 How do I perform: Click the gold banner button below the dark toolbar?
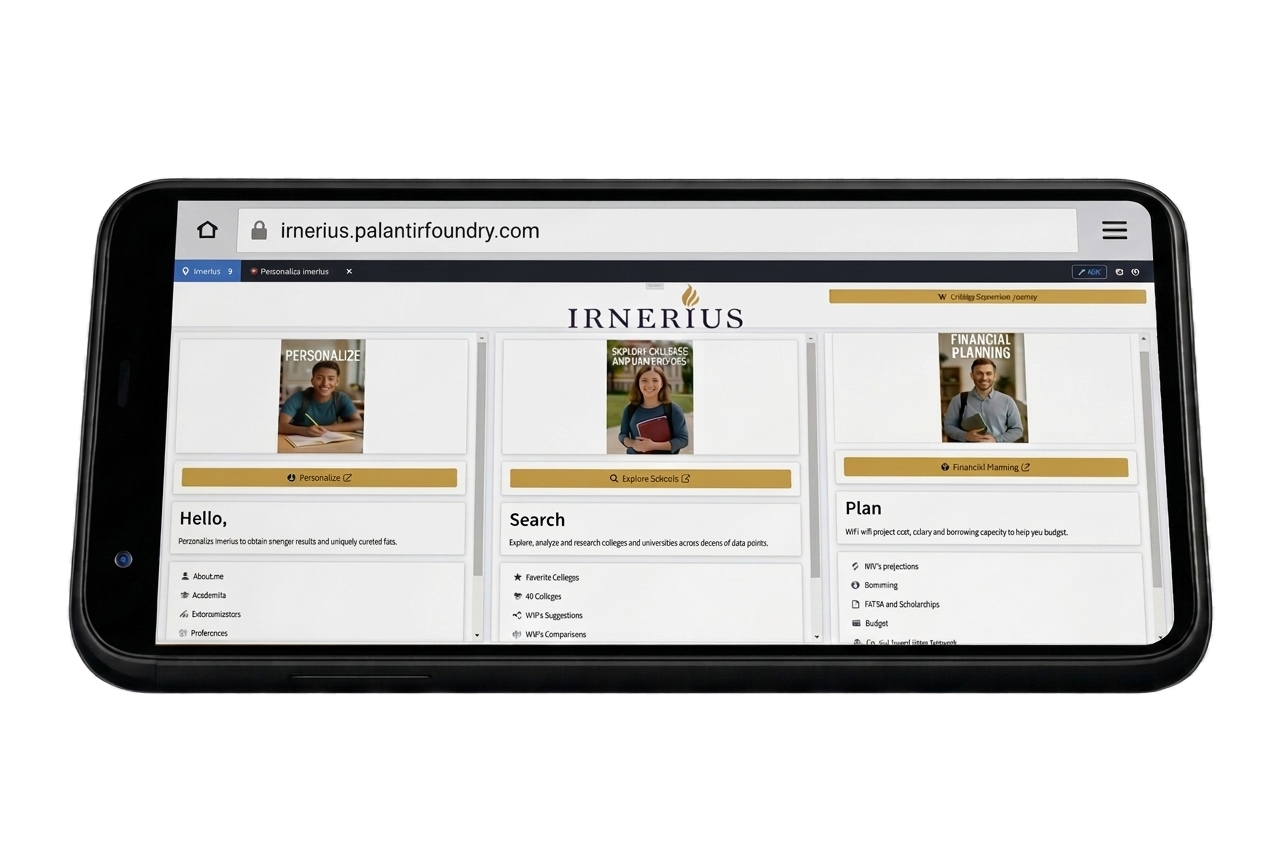coord(987,297)
